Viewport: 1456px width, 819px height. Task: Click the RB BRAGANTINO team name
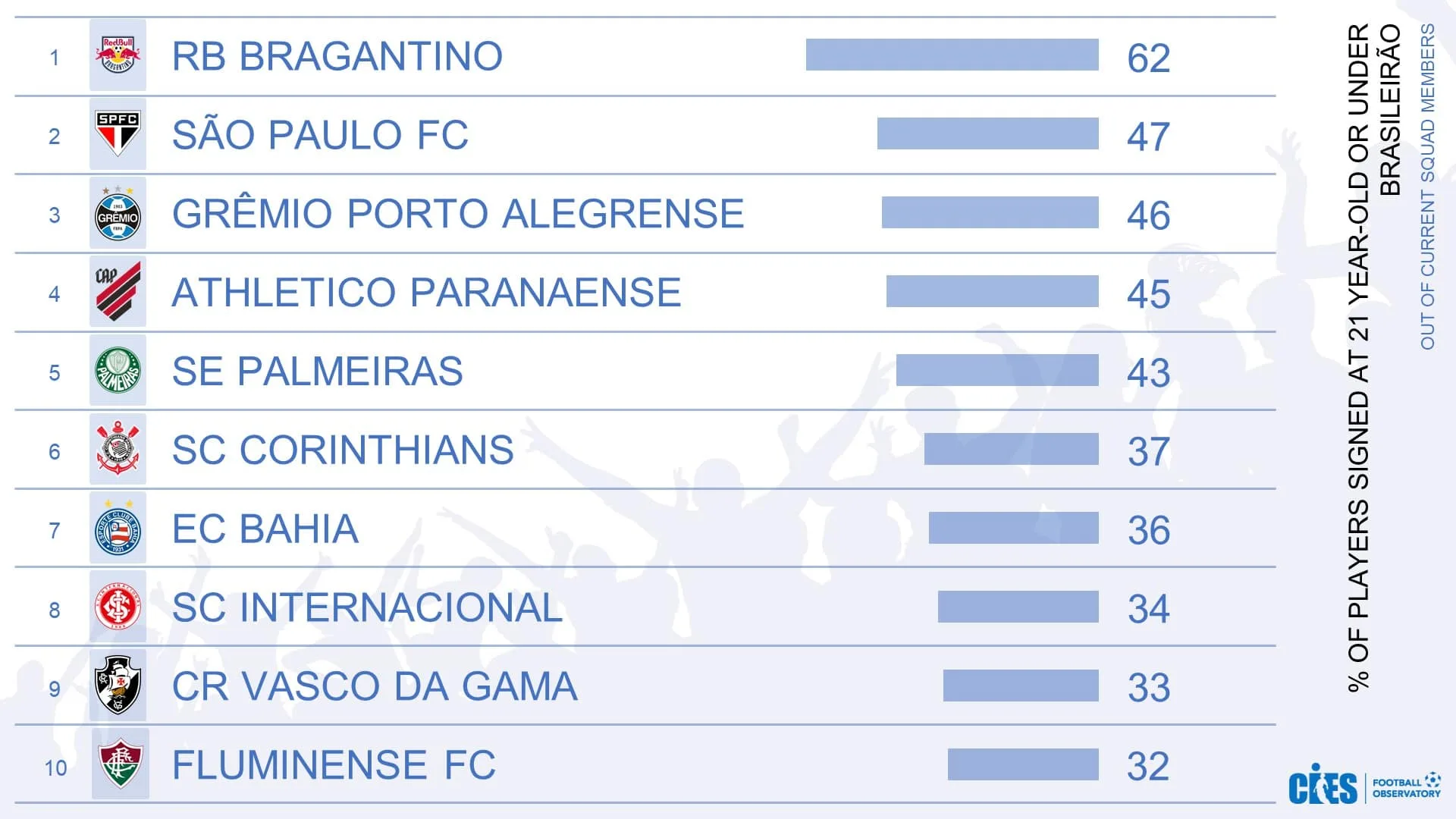[x=337, y=56]
